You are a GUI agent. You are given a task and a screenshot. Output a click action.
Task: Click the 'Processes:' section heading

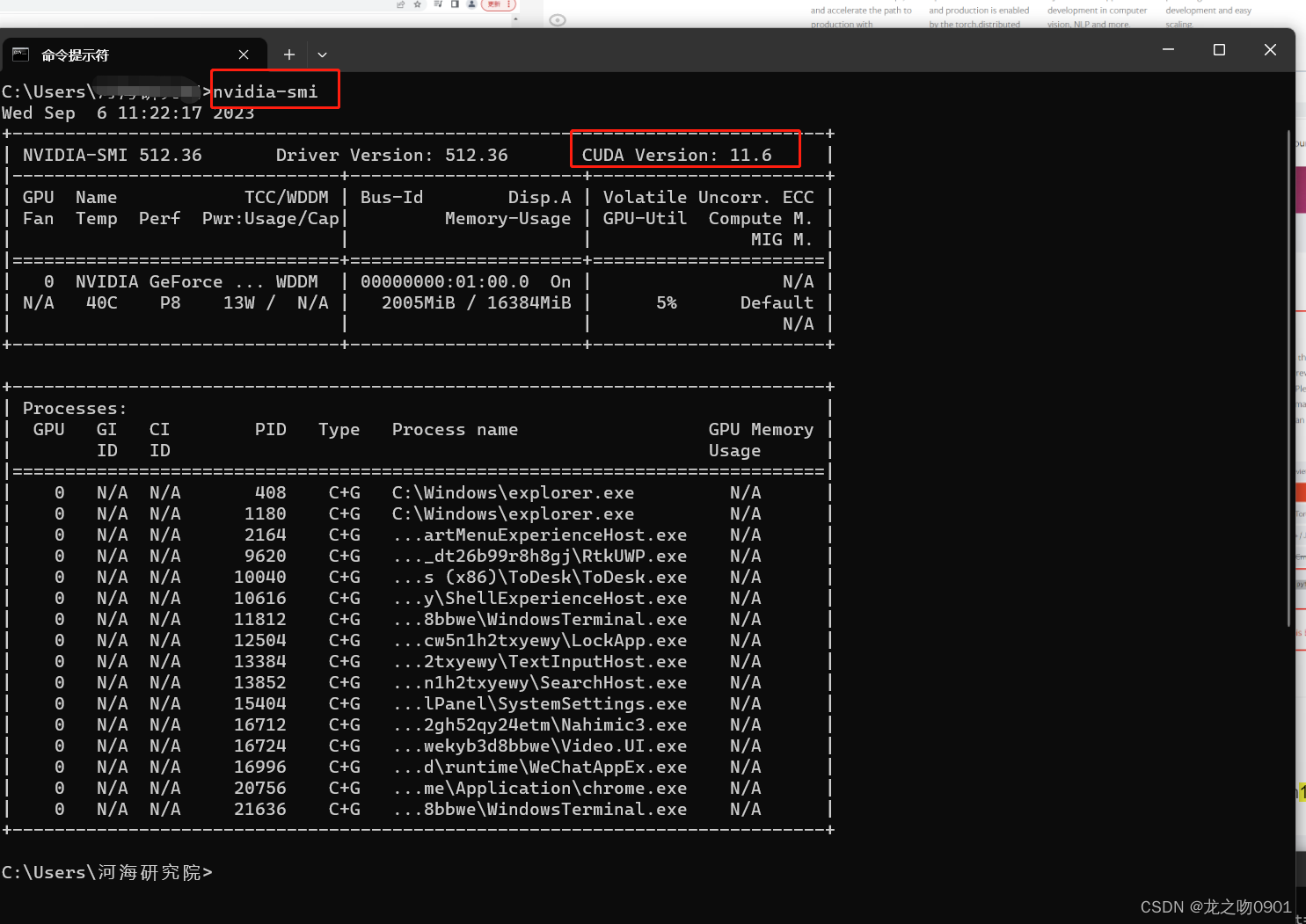click(x=75, y=408)
